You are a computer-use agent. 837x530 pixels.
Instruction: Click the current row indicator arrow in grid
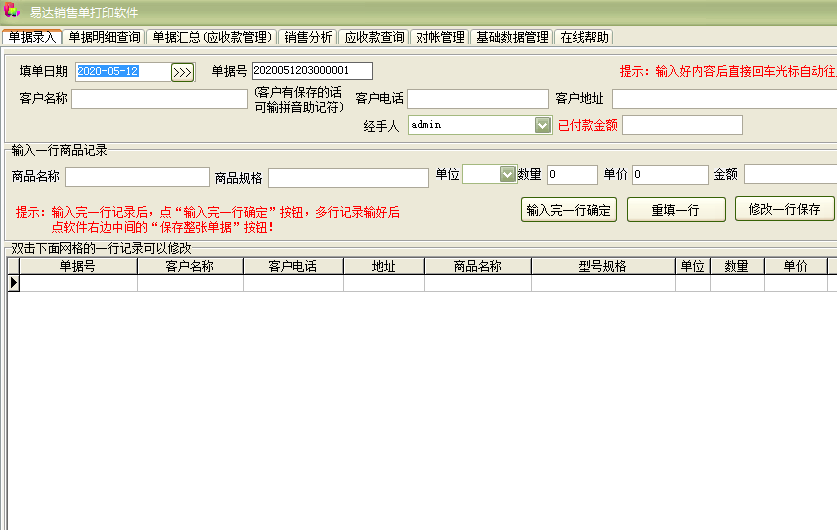(x=14, y=283)
